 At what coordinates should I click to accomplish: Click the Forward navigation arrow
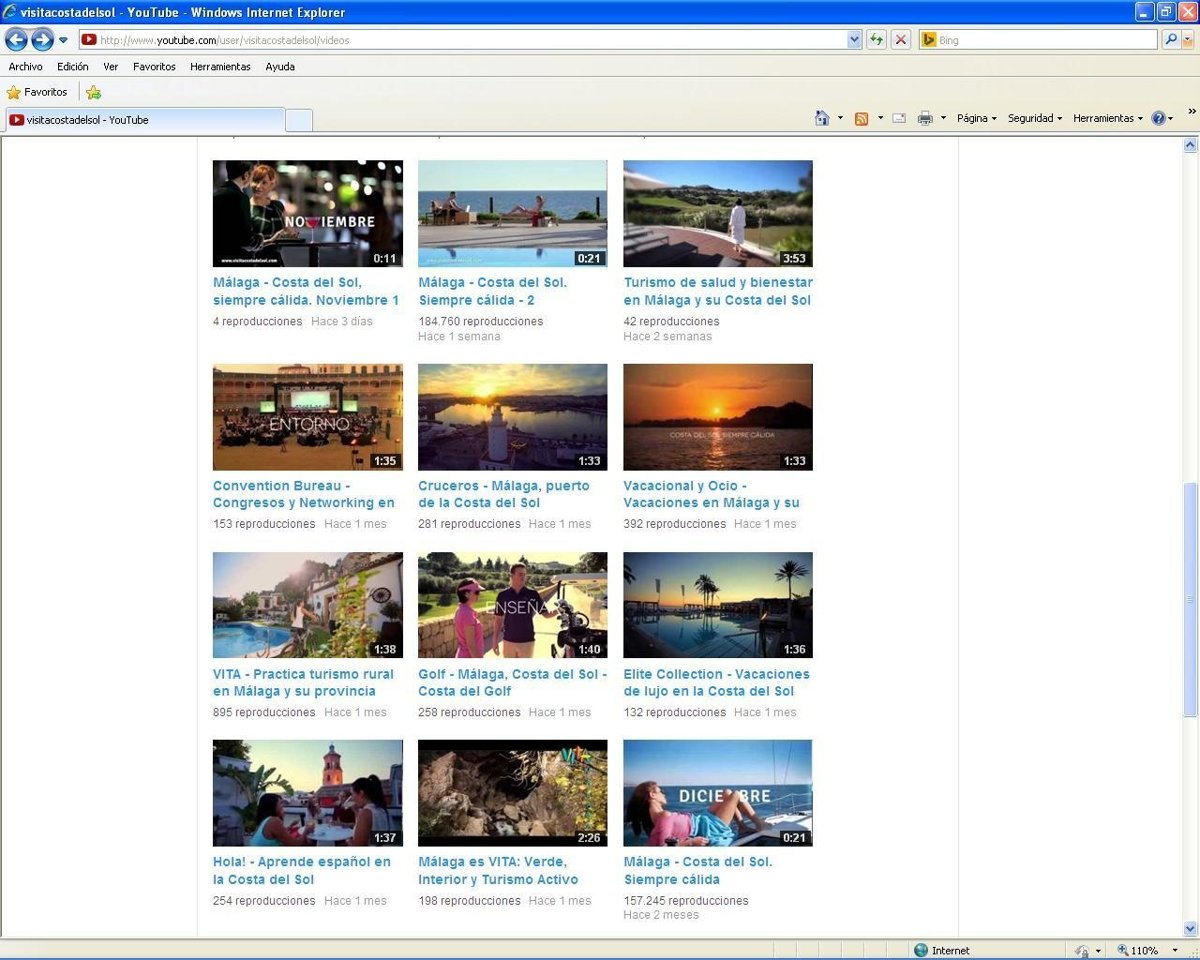click(42, 40)
